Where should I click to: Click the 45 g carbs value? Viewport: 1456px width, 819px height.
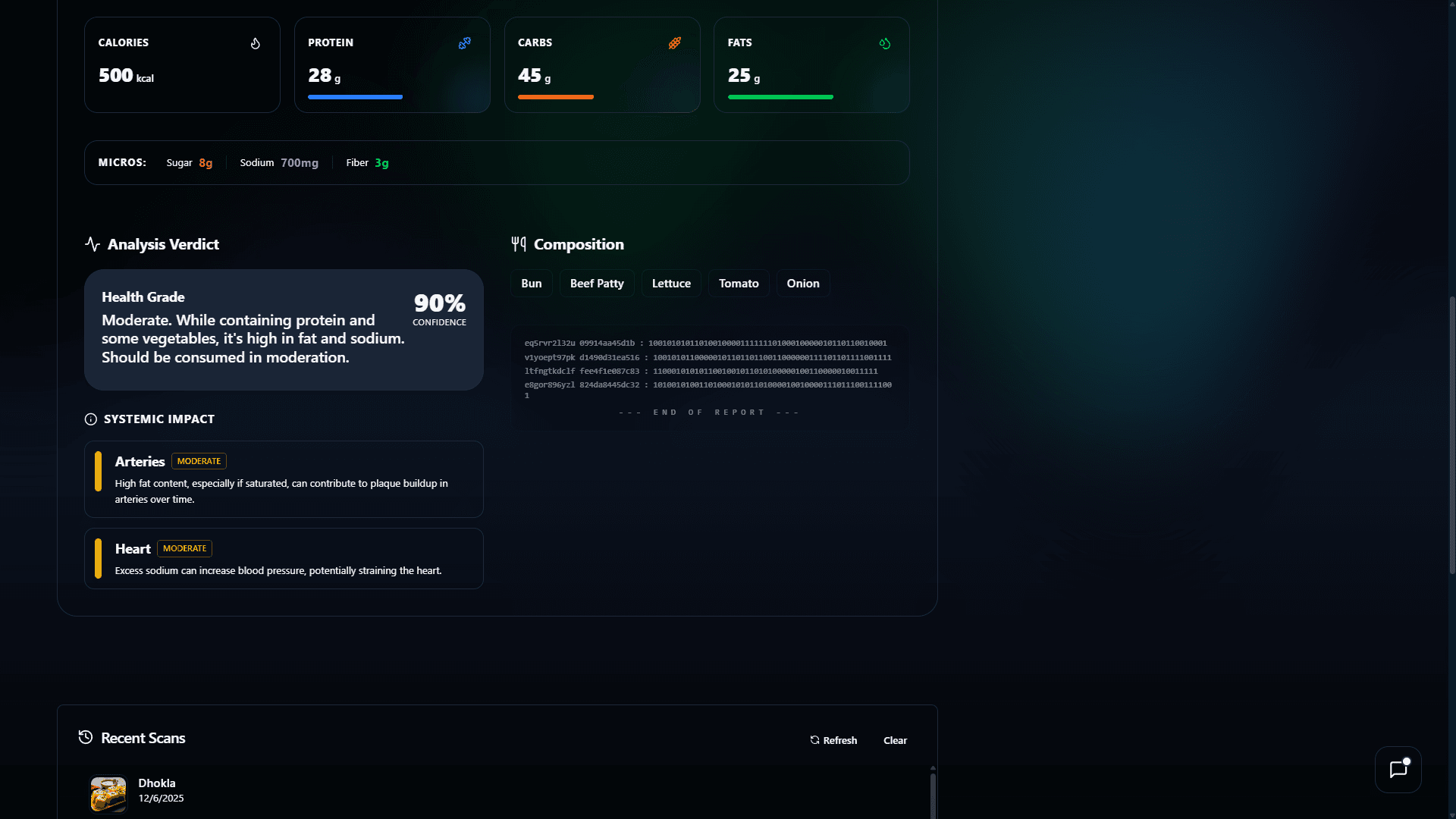pos(534,76)
